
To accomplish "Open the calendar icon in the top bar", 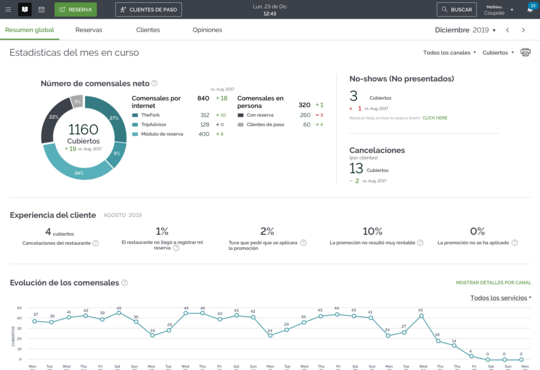I will tap(41, 10).
